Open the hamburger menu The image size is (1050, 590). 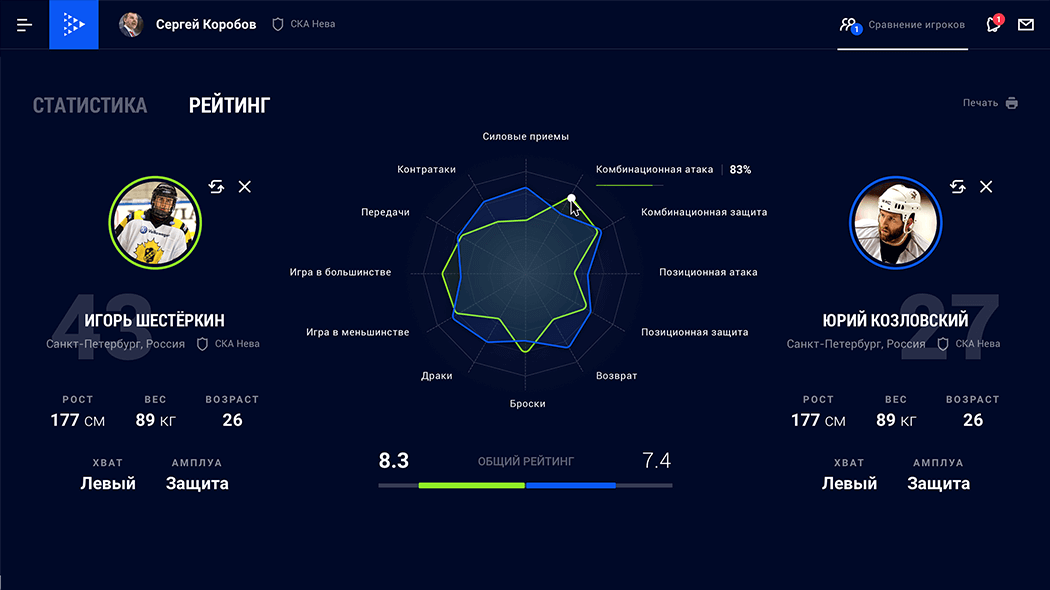coord(25,25)
